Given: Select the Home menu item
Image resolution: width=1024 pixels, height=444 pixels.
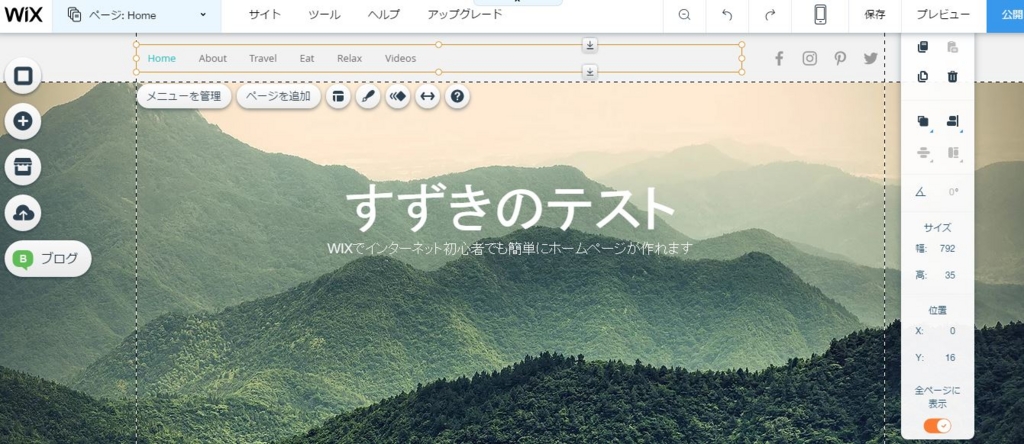Looking at the screenshot, I should coord(161,58).
